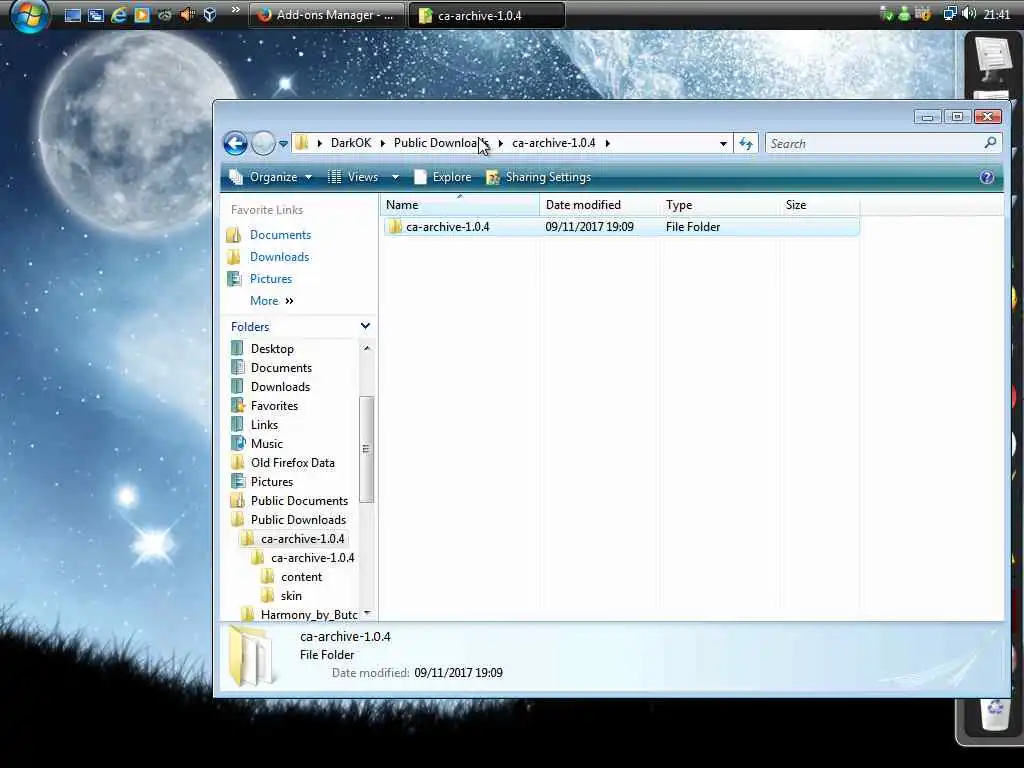This screenshot has height=768, width=1024.
Task: Select Pictures in the Folders tree
Action: tap(272, 481)
